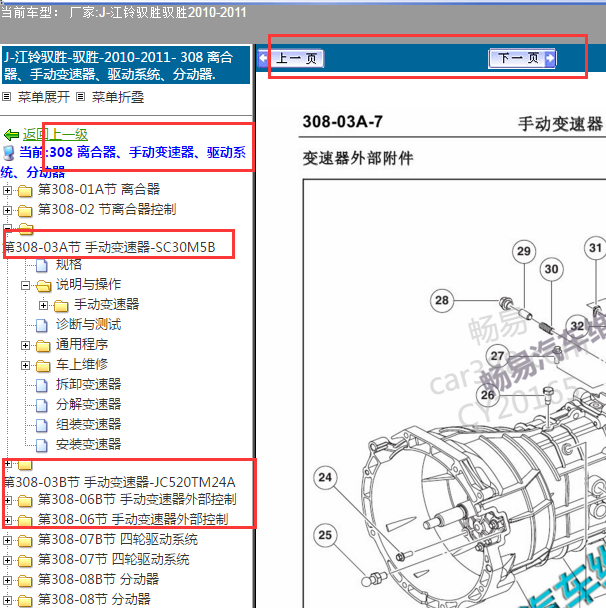Click the 通用程序 folder icon
The image size is (606, 608).
(x=43, y=345)
